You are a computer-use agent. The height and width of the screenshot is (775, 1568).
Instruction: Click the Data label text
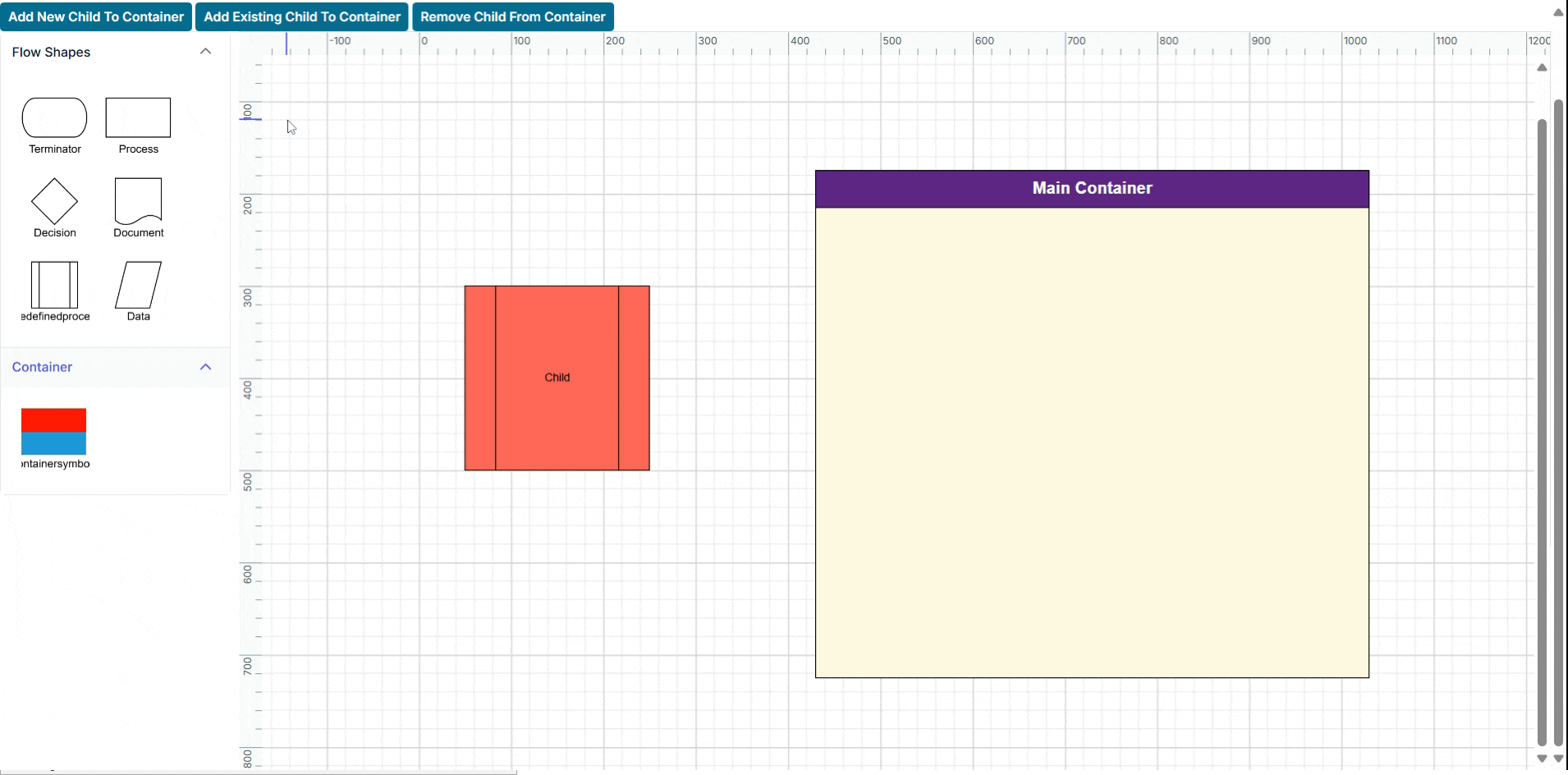pos(138,316)
